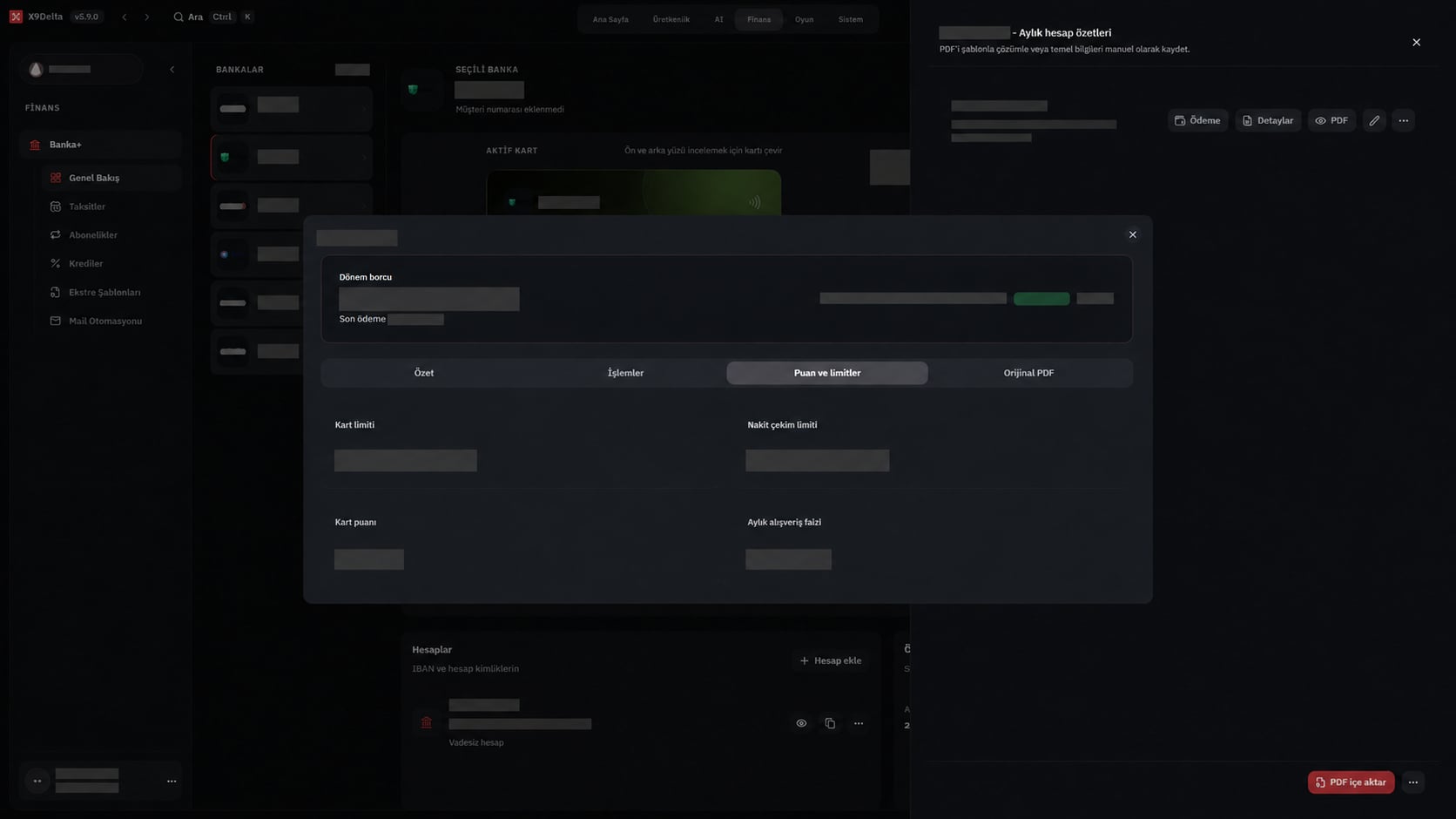1456x819 pixels.
Task: Click the pencil edit icon
Action: (x=1374, y=120)
